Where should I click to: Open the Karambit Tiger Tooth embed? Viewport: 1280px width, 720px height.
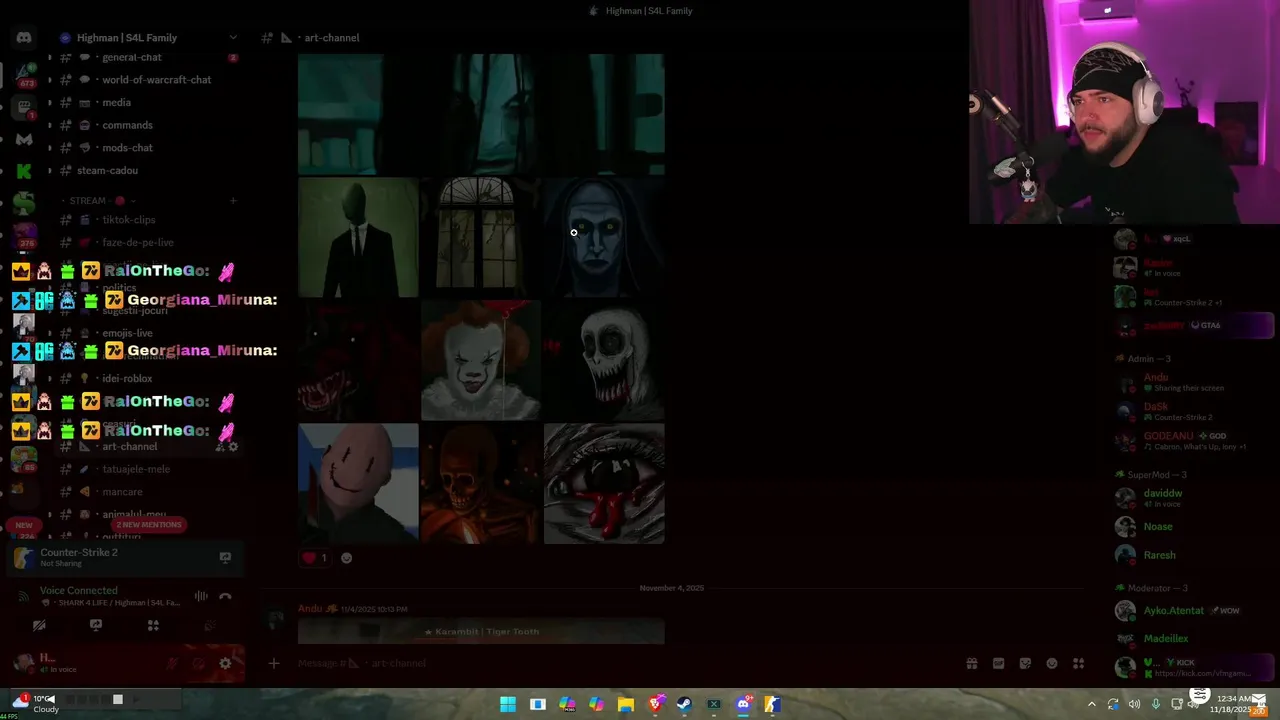pyautogui.click(x=481, y=632)
